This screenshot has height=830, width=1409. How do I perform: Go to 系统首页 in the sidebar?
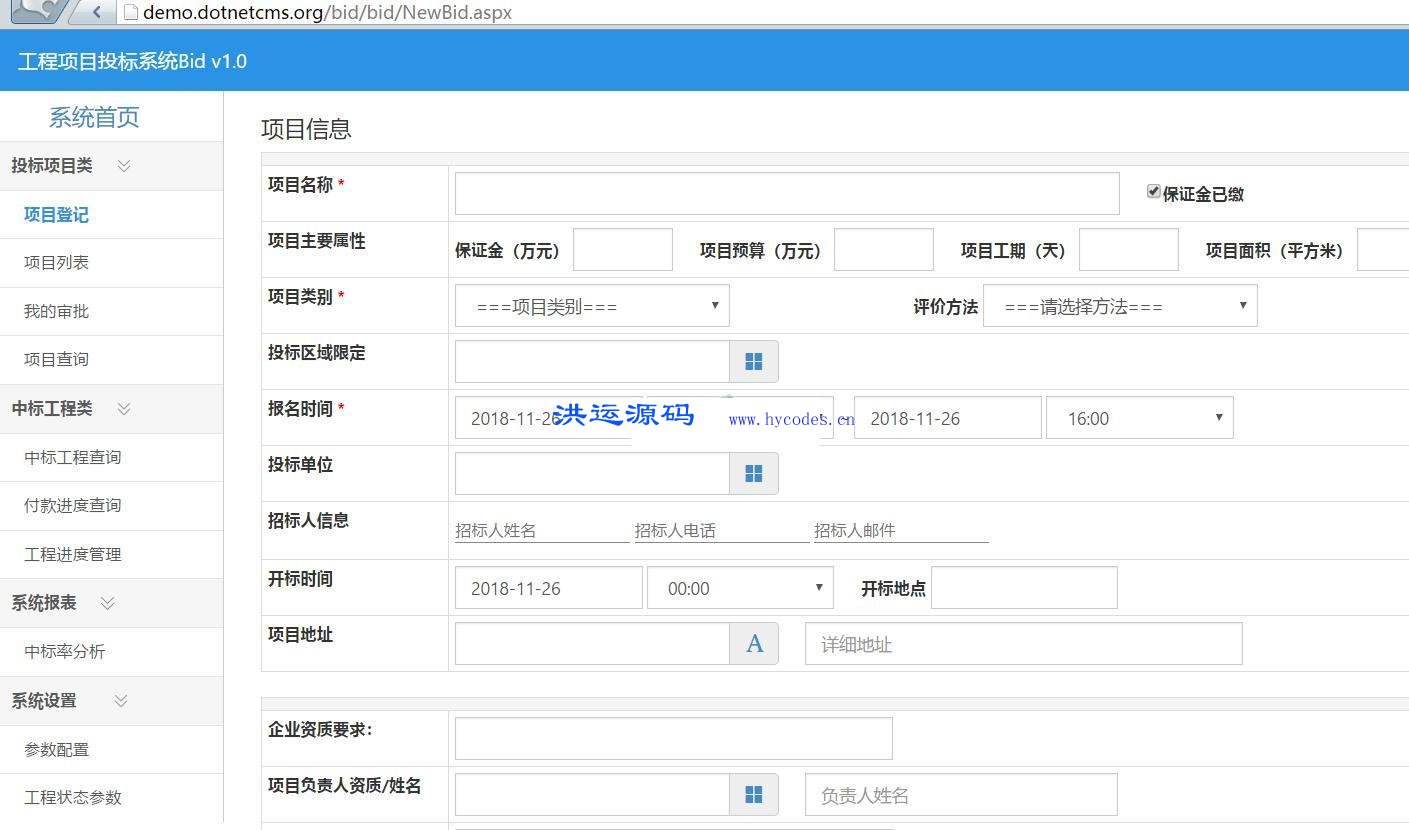[x=94, y=117]
